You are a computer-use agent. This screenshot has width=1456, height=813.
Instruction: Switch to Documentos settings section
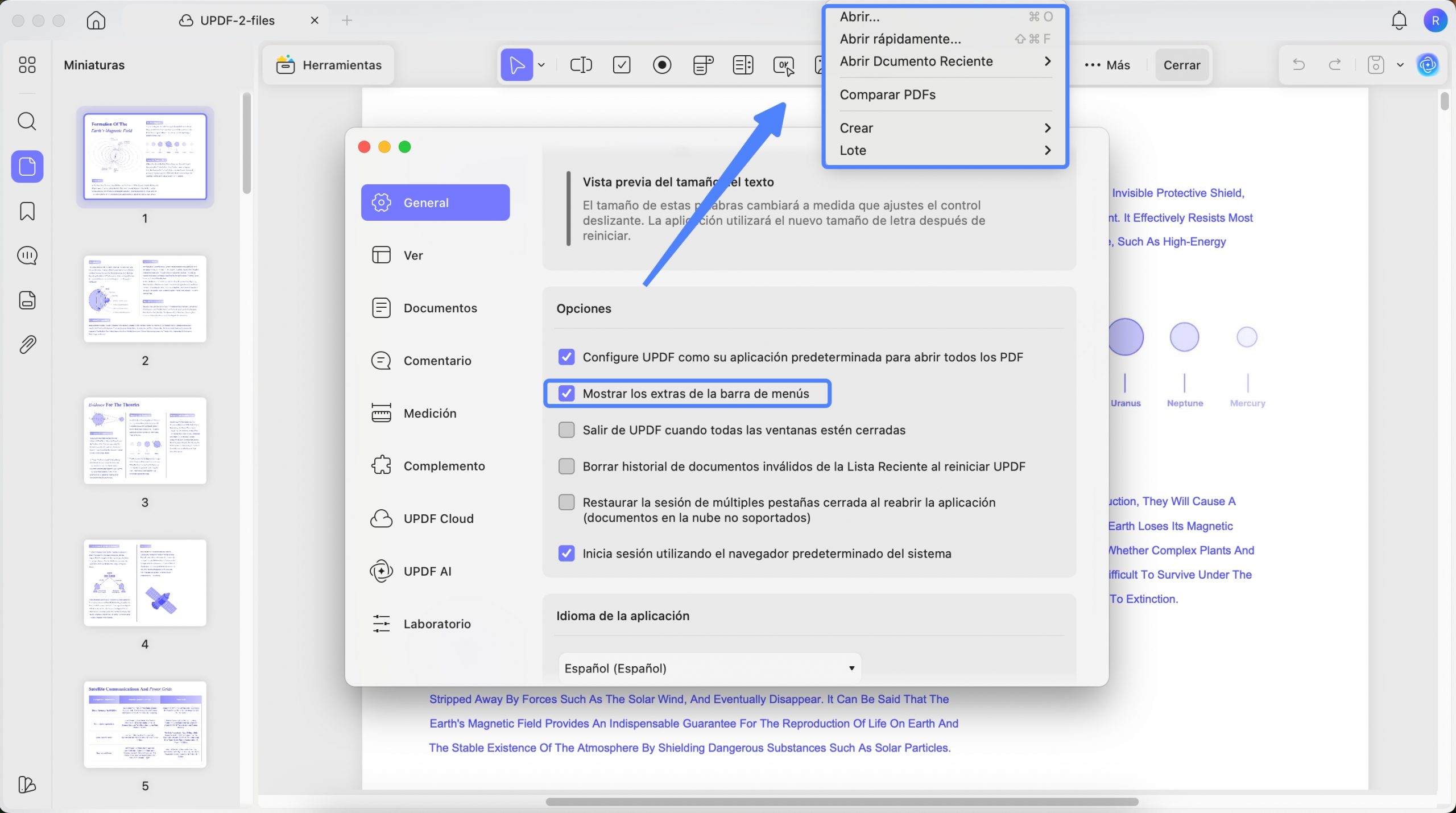[x=436, y=308]
